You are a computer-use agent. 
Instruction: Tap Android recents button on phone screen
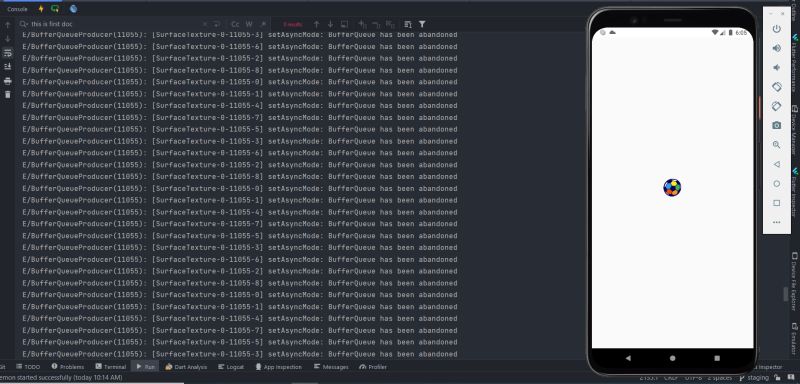pos(717,358)
